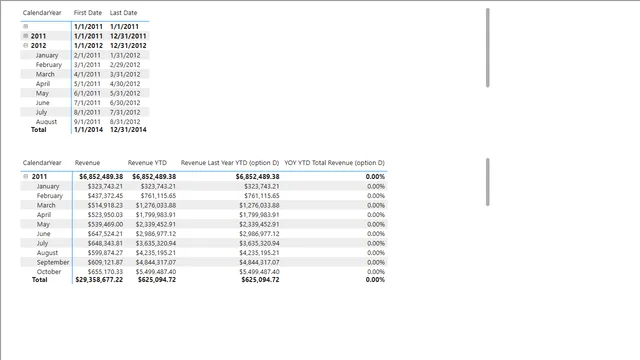
Task: Click $323,743.21 Revenue cell for January
Action: tap(105, 186)
